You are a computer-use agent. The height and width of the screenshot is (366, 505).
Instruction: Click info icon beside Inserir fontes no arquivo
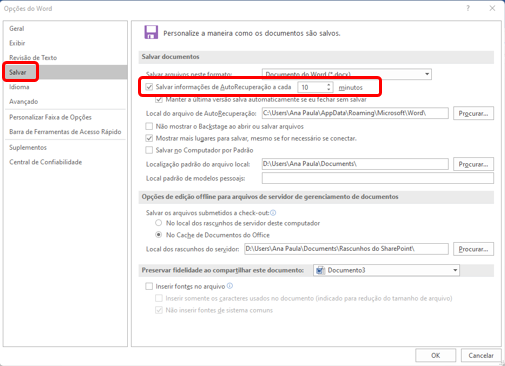(x=230, y=286)
